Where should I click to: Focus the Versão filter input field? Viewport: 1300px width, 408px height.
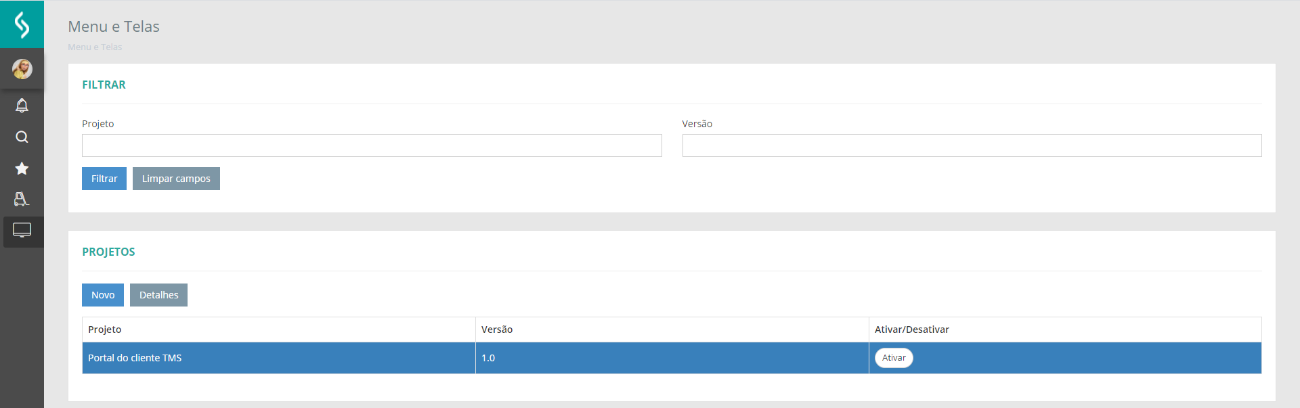click(x=971, y=146)
